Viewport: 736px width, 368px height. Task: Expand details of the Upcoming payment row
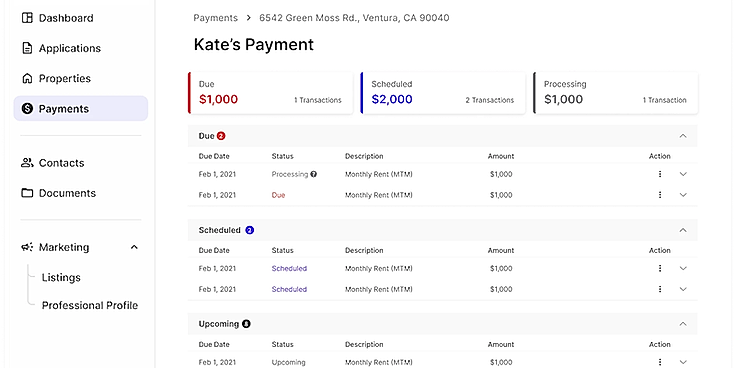pos(683,362)
